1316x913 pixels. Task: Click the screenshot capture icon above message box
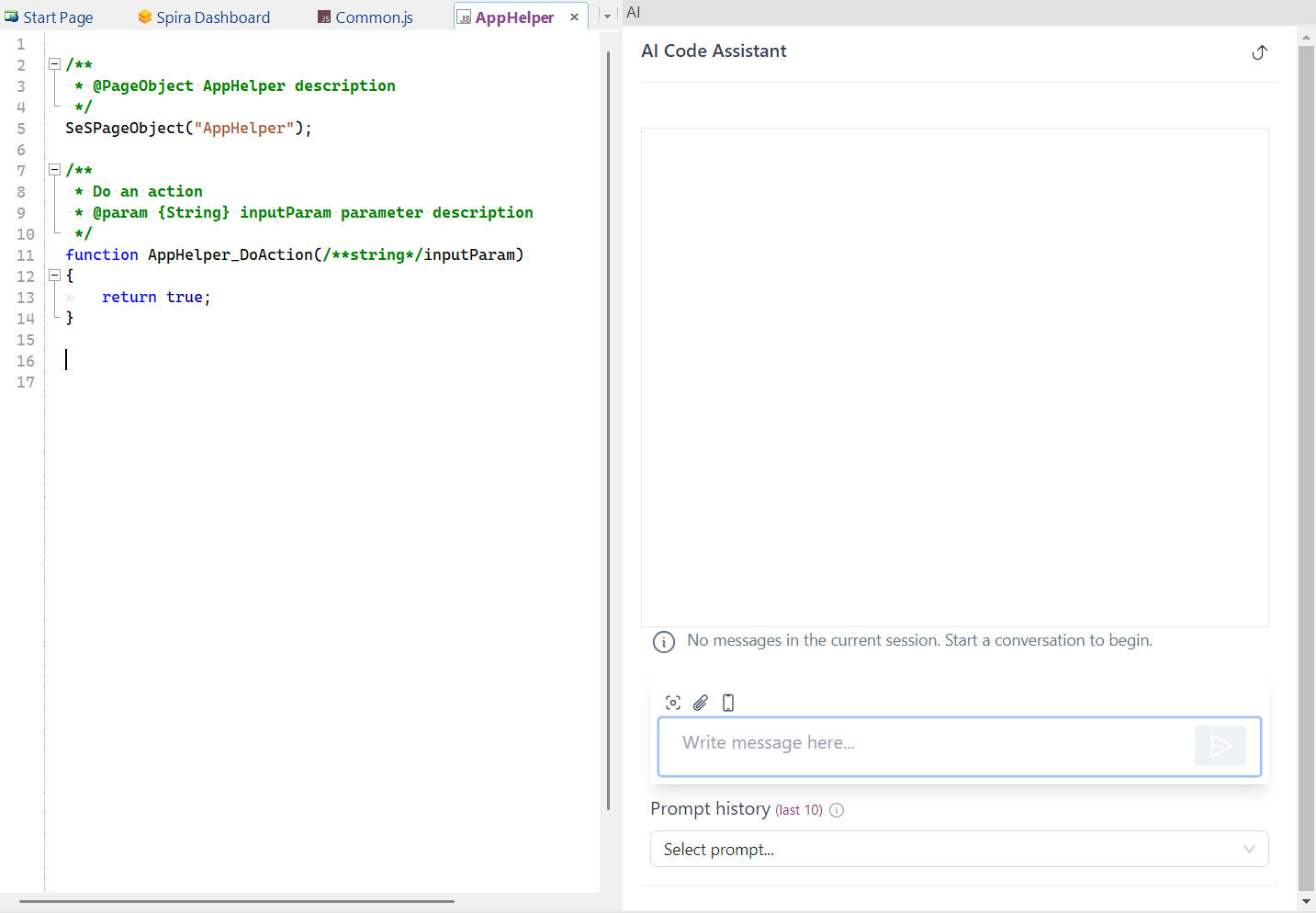[x=673, y=702]
